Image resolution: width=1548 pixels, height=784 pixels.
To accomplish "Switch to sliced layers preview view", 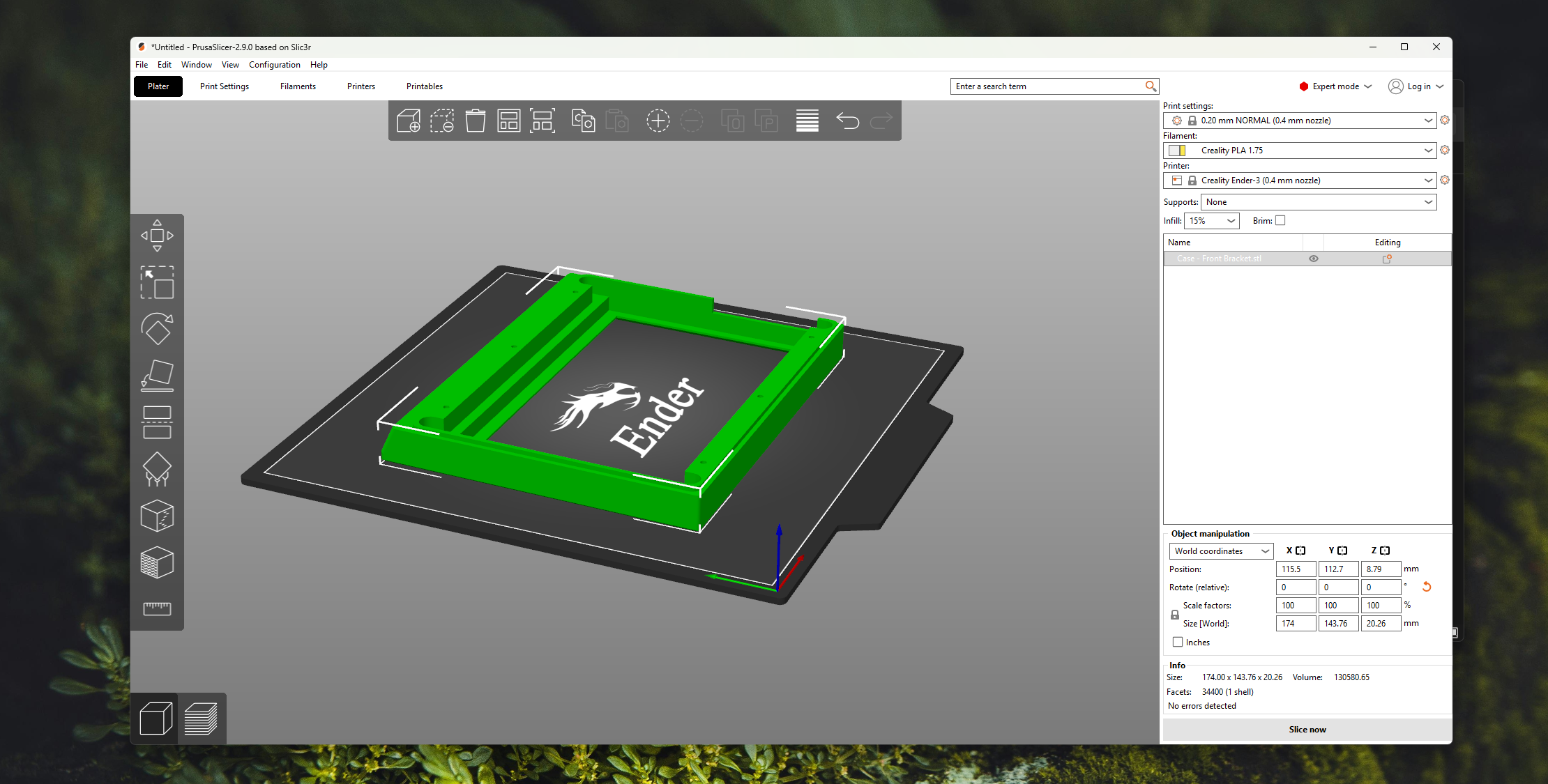I will pyautogui.click(x=201, y=718).
